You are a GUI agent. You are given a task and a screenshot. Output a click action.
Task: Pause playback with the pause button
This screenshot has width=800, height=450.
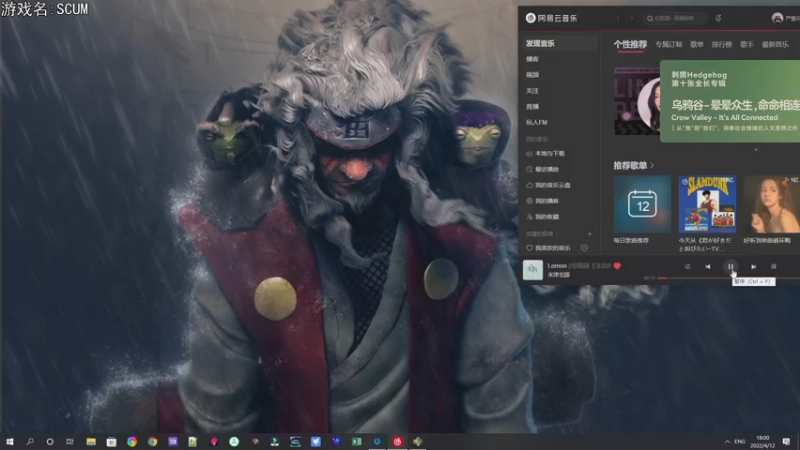[x=730, y=266]
